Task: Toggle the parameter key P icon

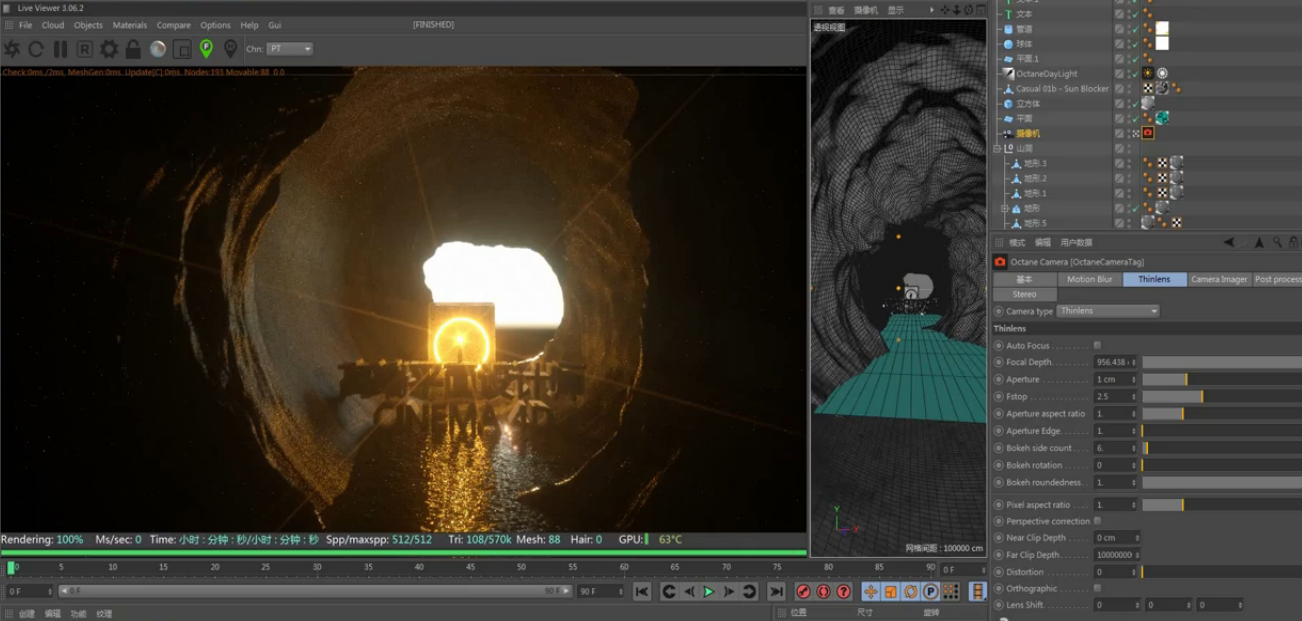Action: [930, 592]
